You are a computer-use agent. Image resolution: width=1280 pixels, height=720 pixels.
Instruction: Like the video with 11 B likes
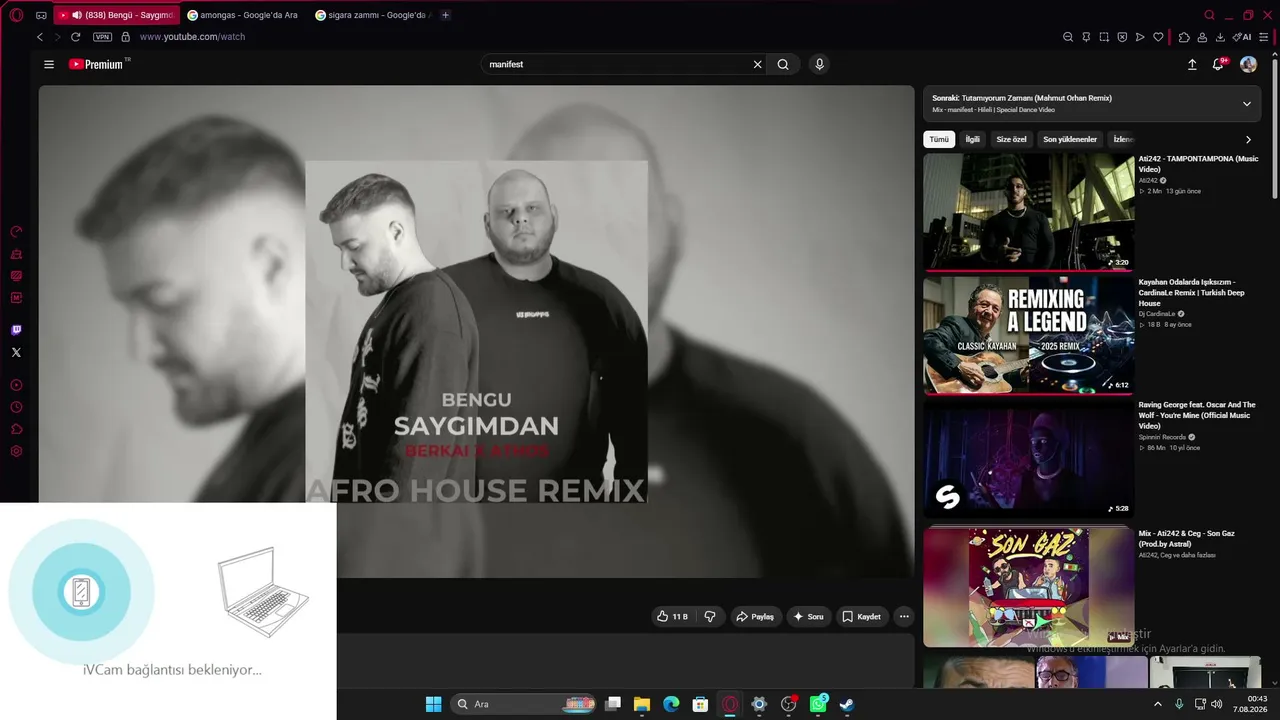pos(672,617)
